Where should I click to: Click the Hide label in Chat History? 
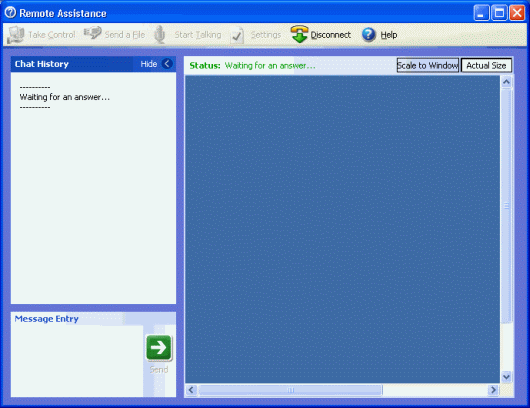pyautogui.click(x=149, y=64)
